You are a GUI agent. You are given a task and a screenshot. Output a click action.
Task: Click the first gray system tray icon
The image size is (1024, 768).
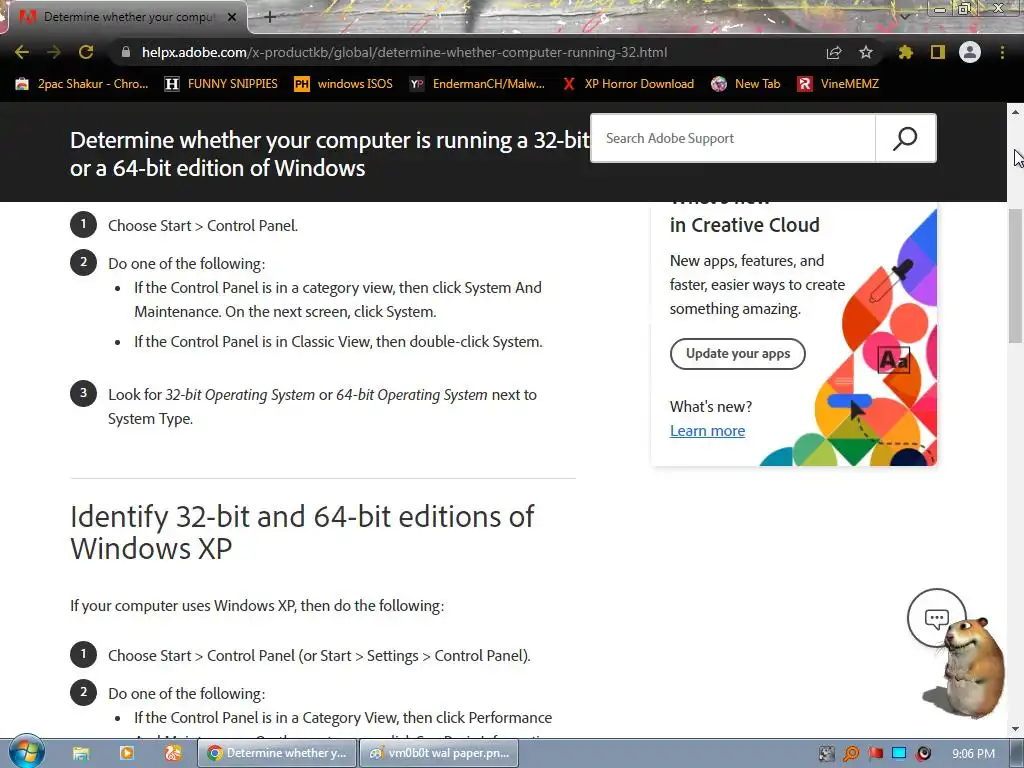coord(827,754)
